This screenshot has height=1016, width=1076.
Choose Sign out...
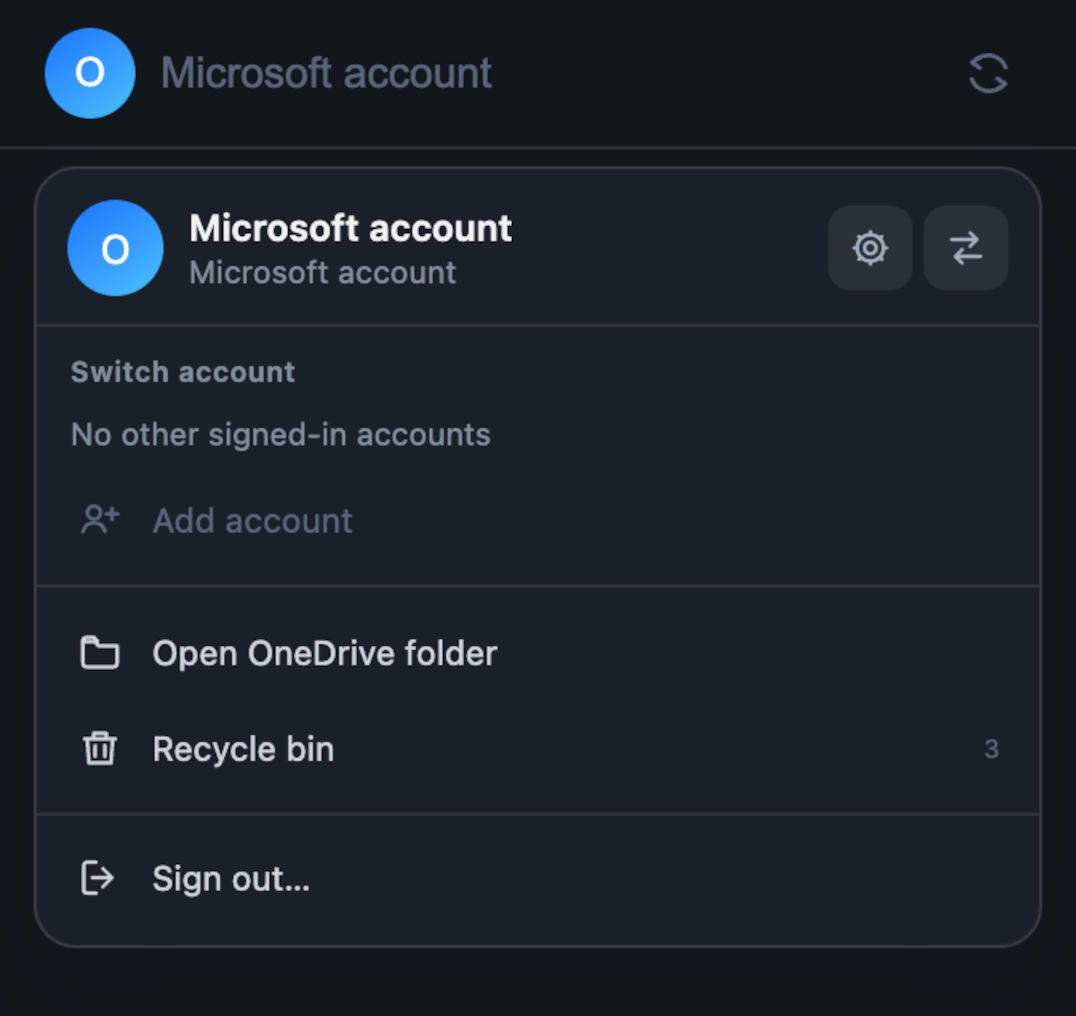[538, 878]
